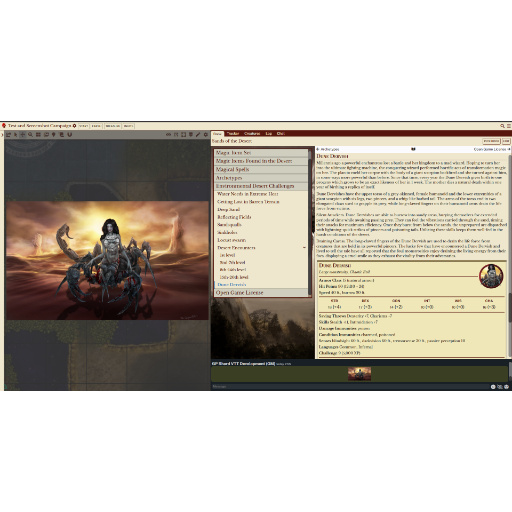Toggle the eye visibility icon above map
This screenshot has height=512, width=512.
coord(168,135)
